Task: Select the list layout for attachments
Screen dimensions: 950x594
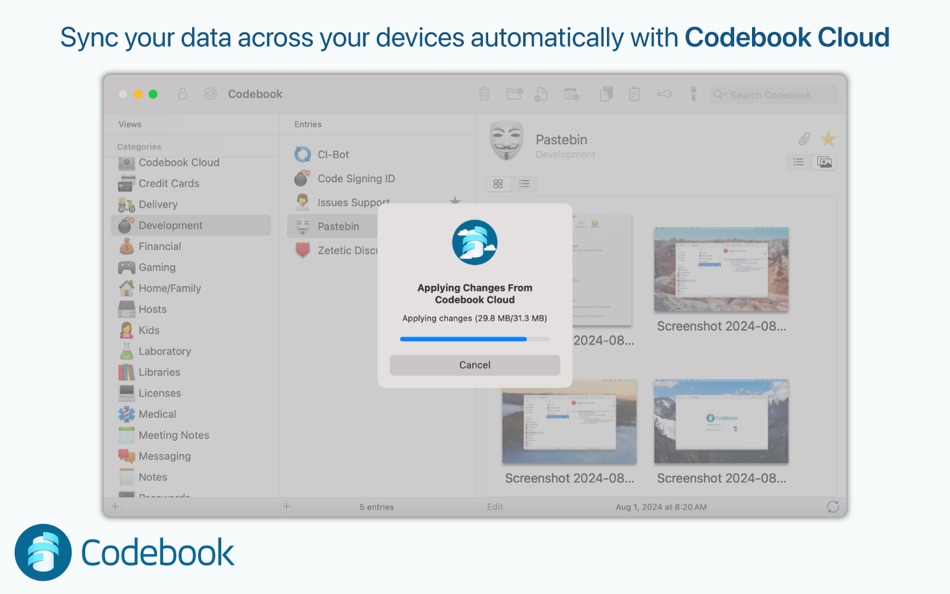Action: click(x=524, y=184)
